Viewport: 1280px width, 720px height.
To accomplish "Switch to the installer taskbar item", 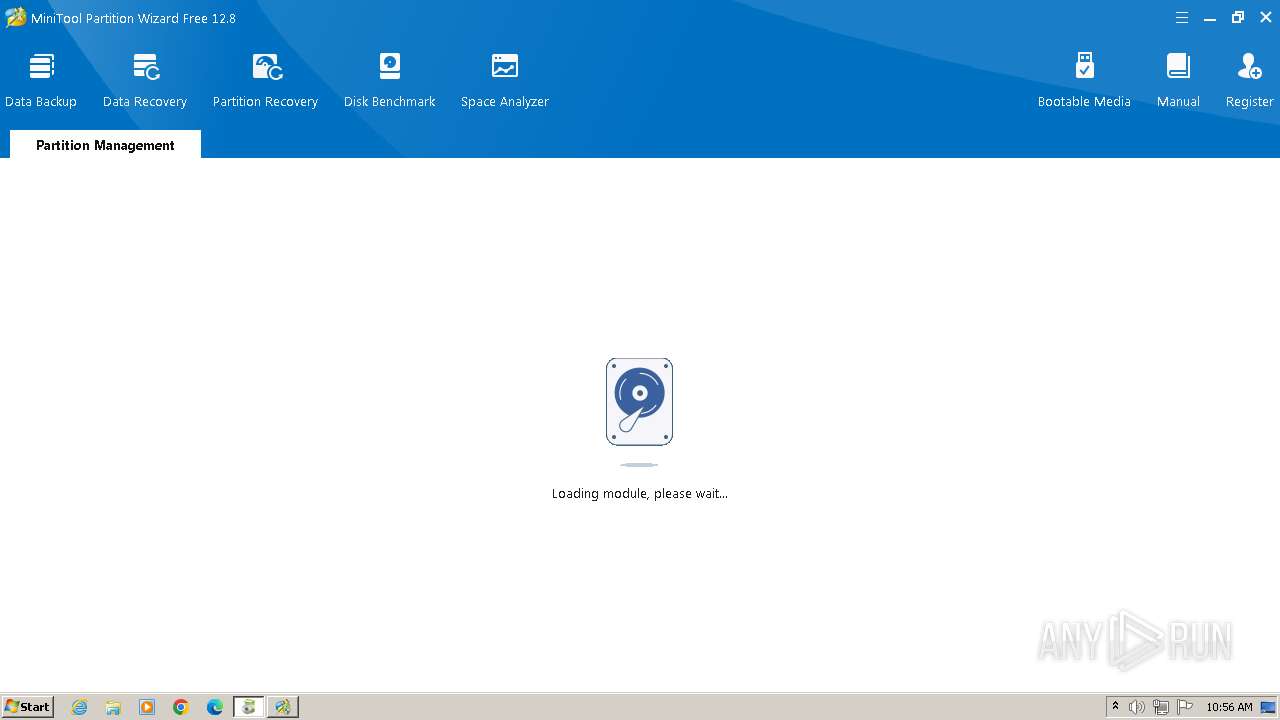I will click(x=249, y=707).
